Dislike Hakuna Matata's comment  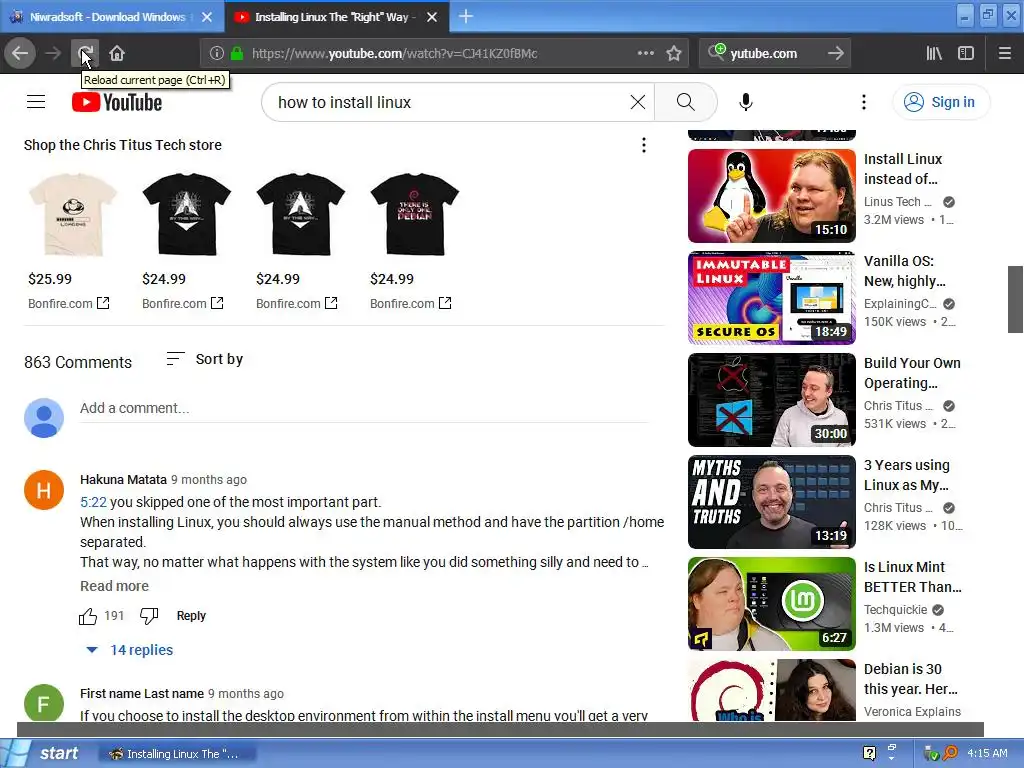[149, 616]
